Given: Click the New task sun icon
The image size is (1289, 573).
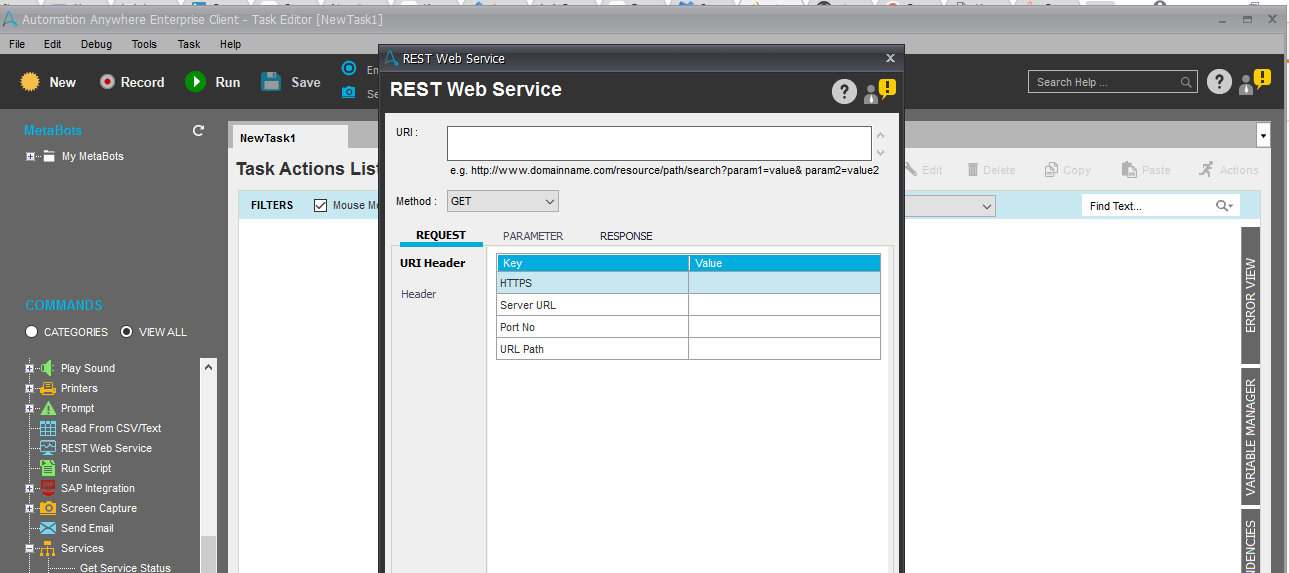Looking at the screenshot, I should (x=30, y=82).
